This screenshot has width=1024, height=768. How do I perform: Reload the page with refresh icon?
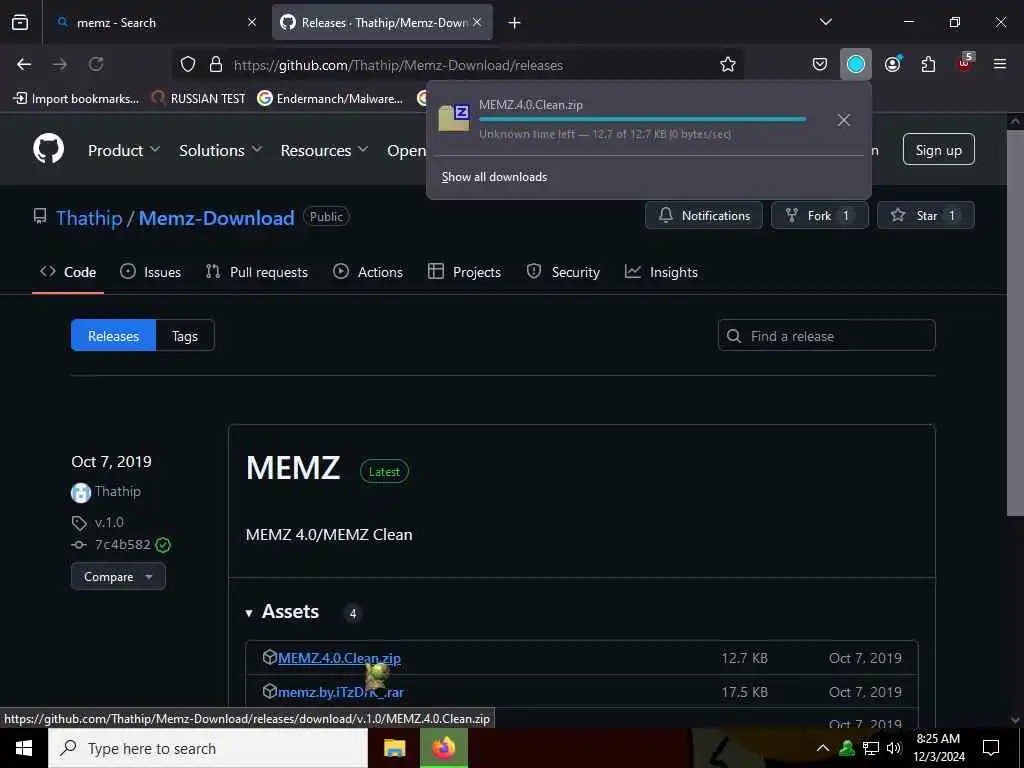96,64
